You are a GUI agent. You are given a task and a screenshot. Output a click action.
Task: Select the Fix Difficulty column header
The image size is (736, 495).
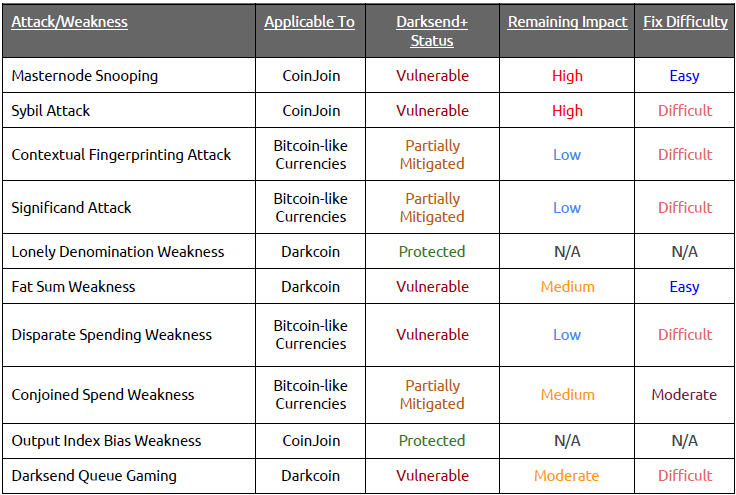point(685,22)
